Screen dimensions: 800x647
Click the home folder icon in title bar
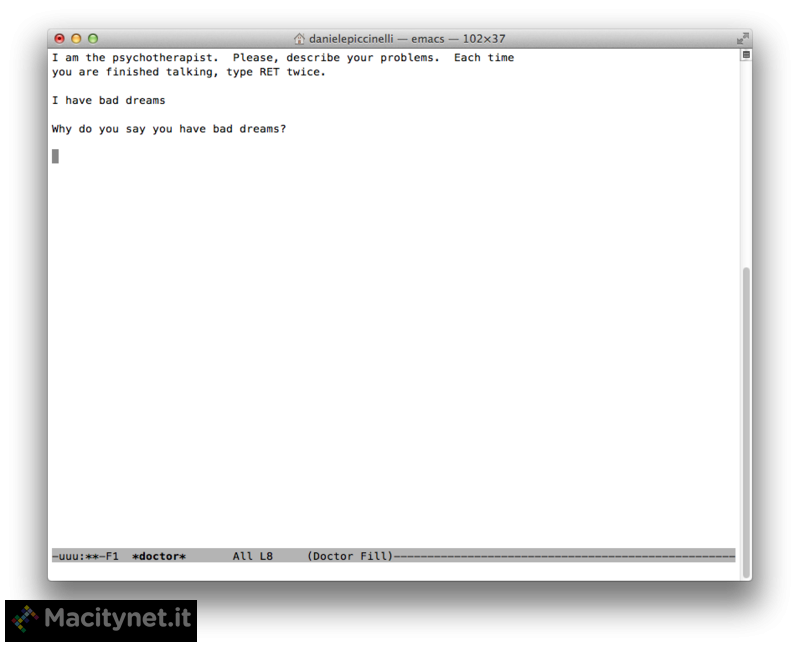click(x=299, y=38)
